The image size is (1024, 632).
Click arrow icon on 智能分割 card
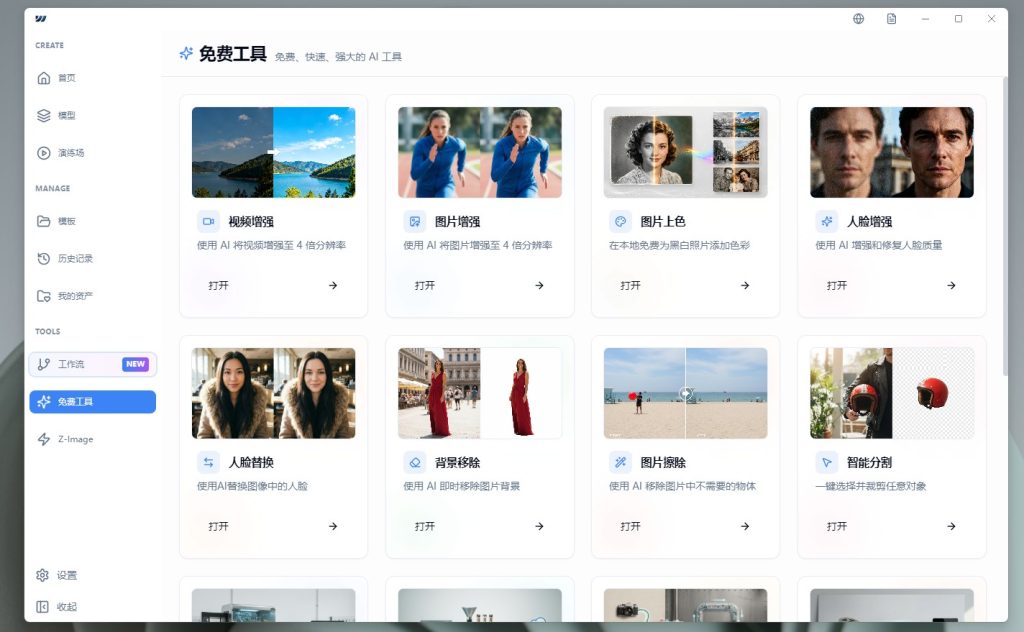(x=952, y=526)
